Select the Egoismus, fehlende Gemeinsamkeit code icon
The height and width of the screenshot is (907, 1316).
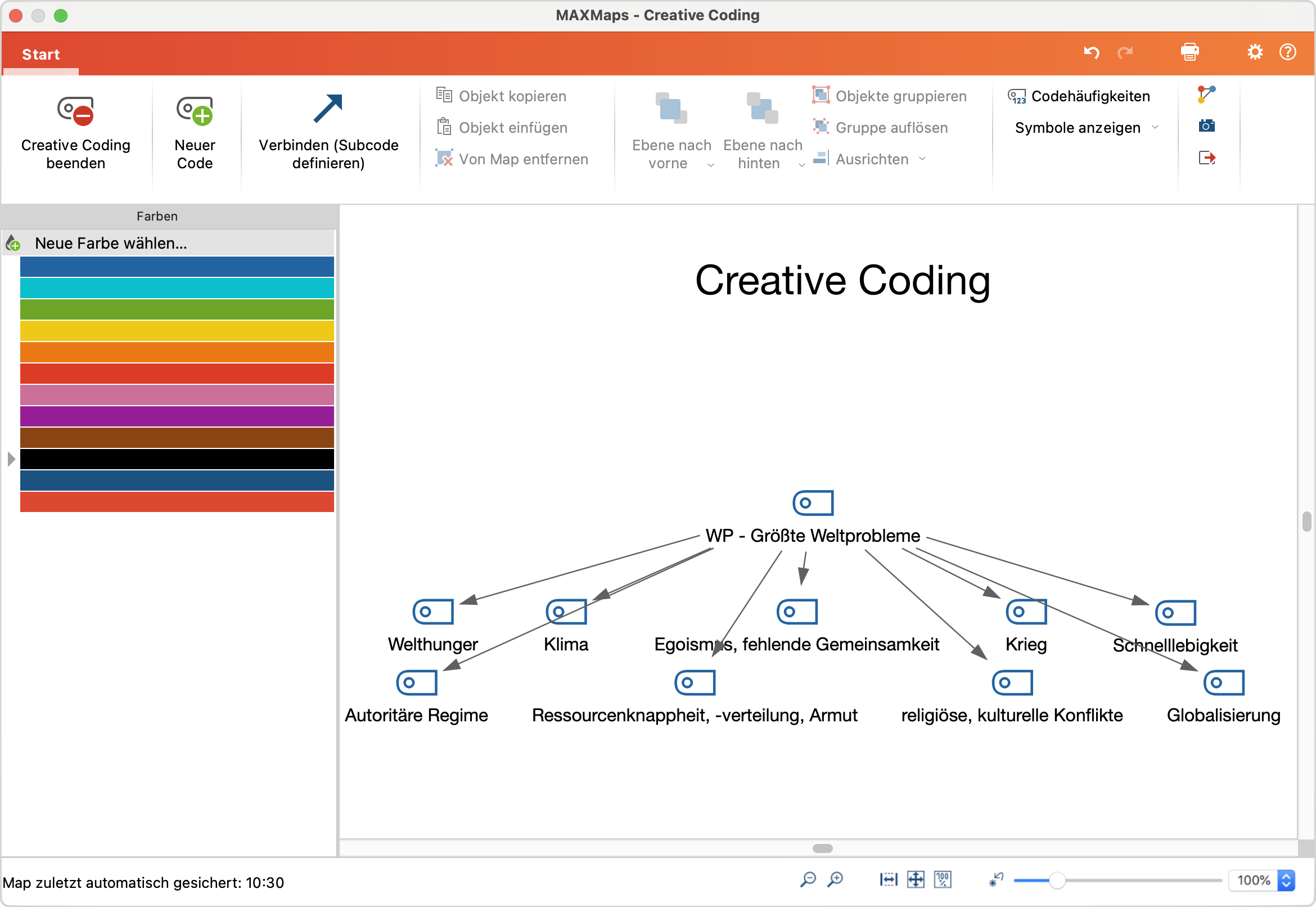point(797,612)
